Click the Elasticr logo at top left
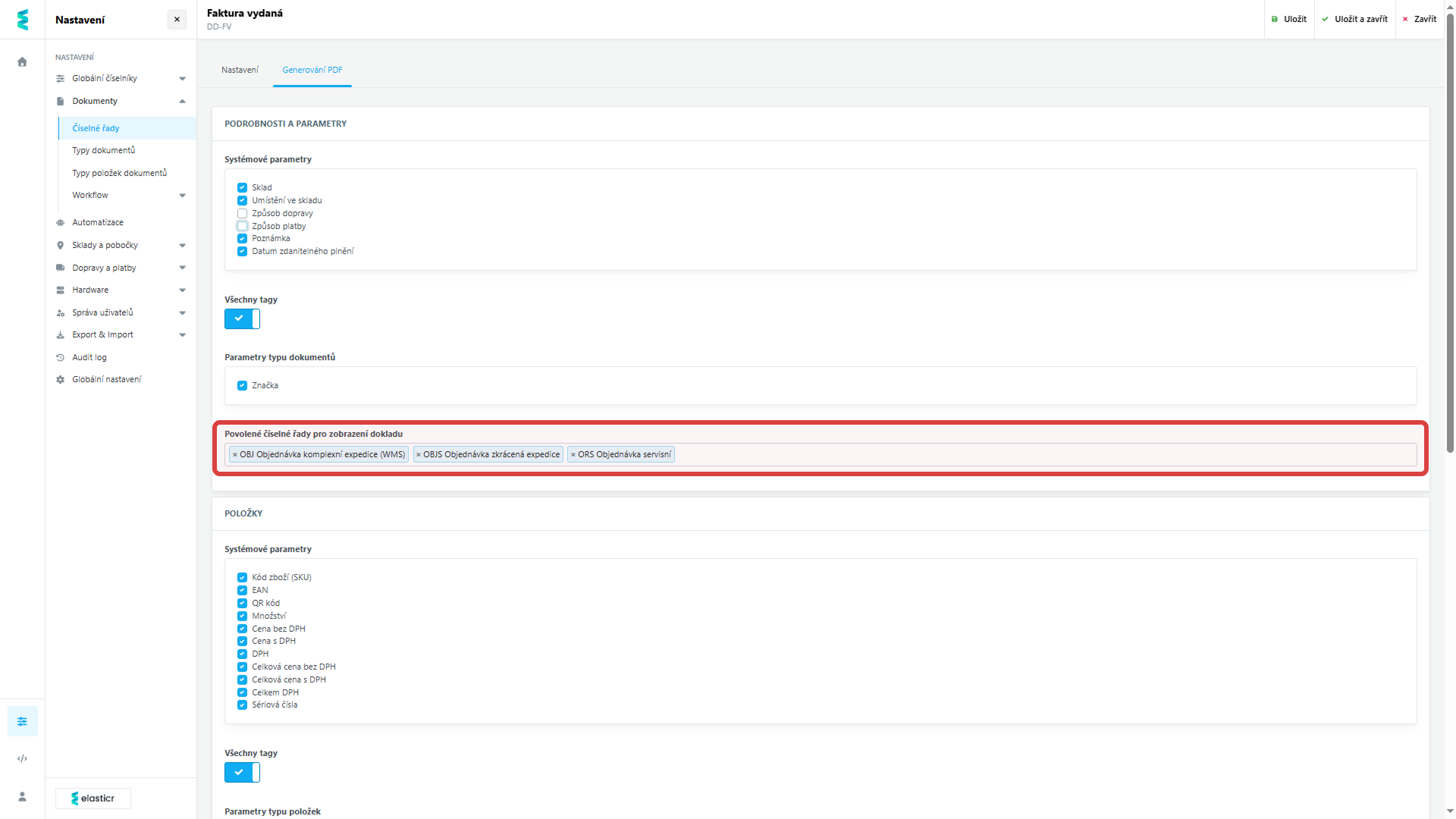 22,20
